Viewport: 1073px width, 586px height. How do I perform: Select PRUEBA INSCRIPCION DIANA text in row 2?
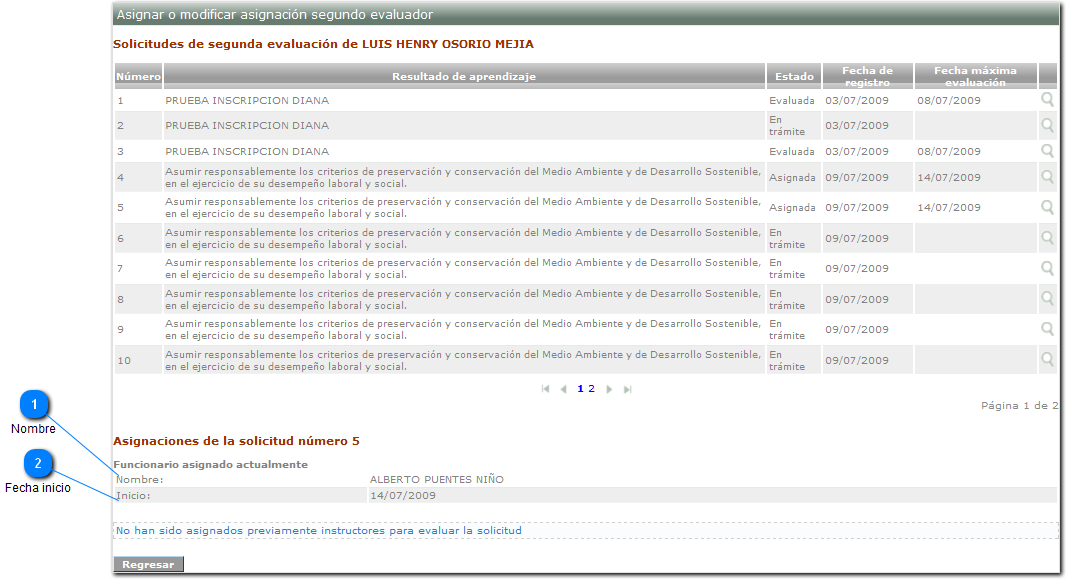[247, 125]
